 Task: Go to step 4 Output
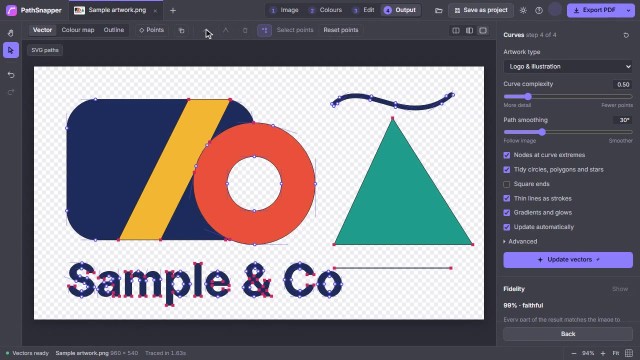(x=400, y=10)
